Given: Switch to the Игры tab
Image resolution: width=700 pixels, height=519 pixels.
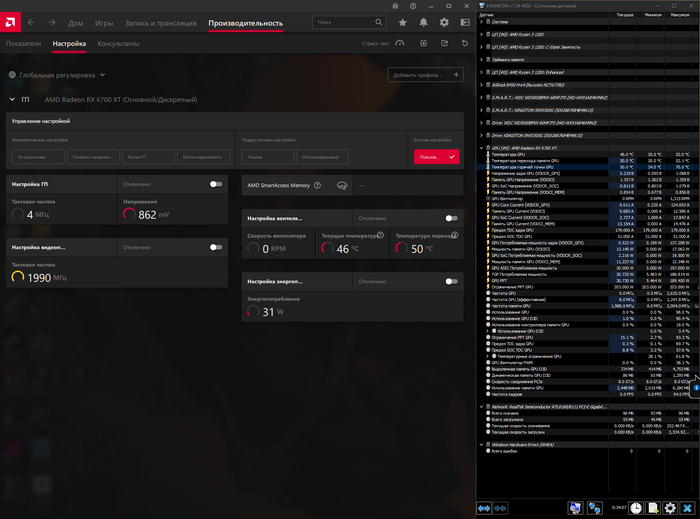Looking at the screenshot, I should [x=104, y=22].
